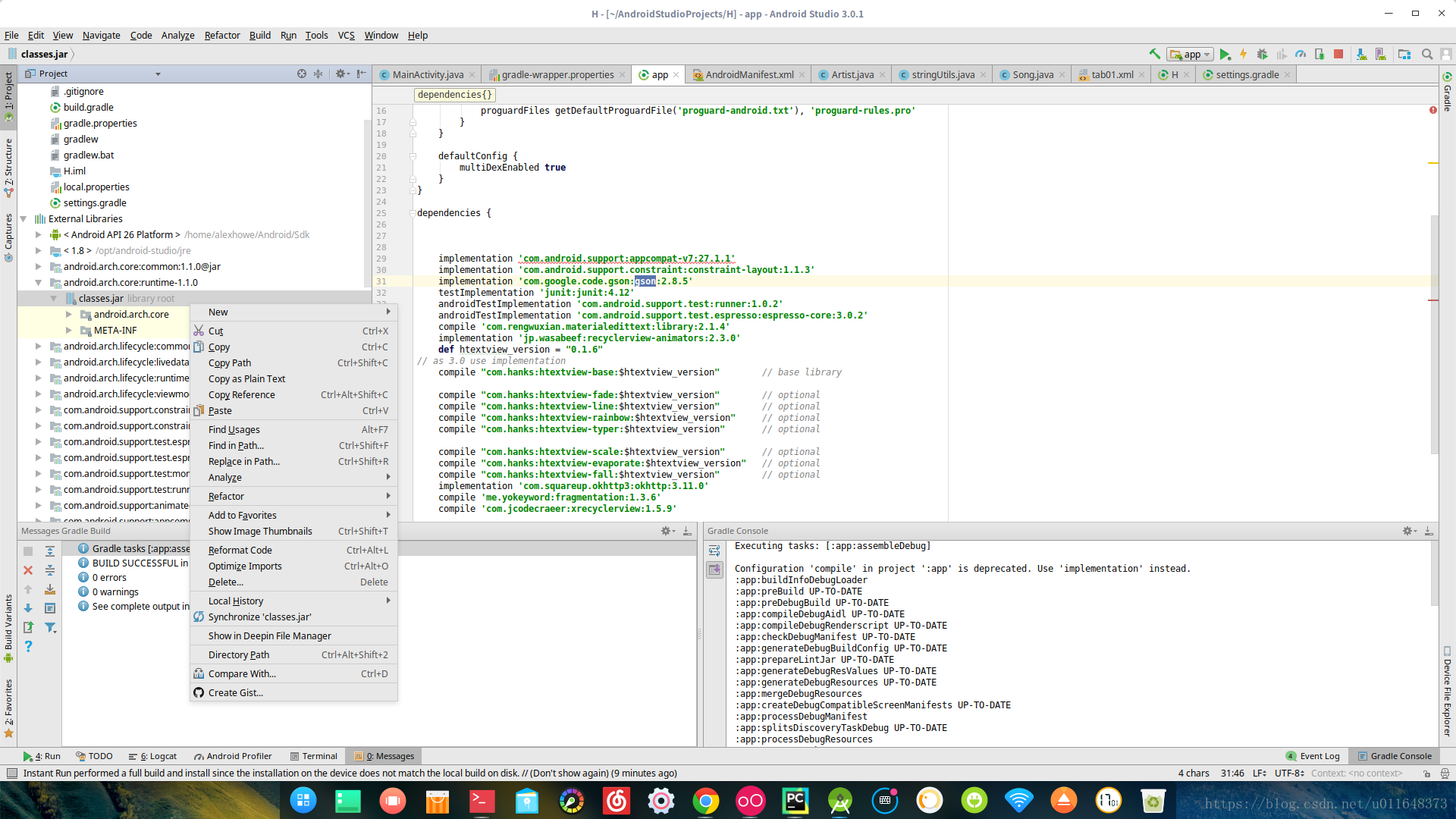Image resolution: width=1456 pixels, height=819 pixels.
Task: Select Find Usages in the context menu
Action: (x=294, y=429)
